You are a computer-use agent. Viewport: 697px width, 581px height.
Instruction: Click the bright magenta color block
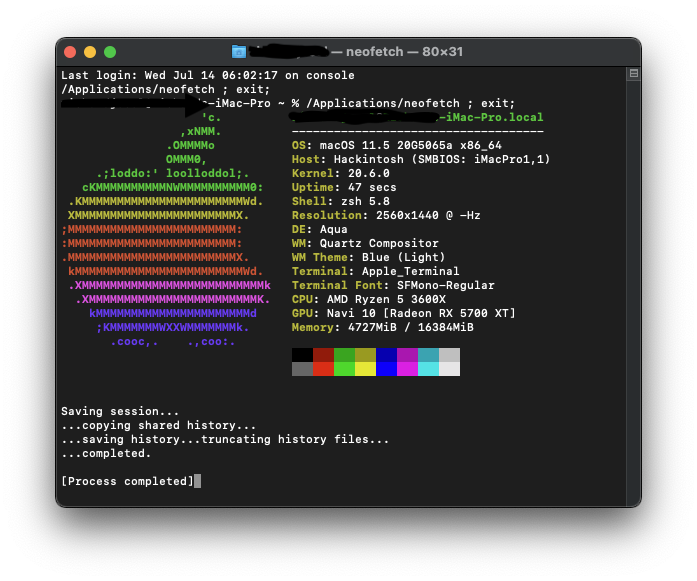point(407,369)
